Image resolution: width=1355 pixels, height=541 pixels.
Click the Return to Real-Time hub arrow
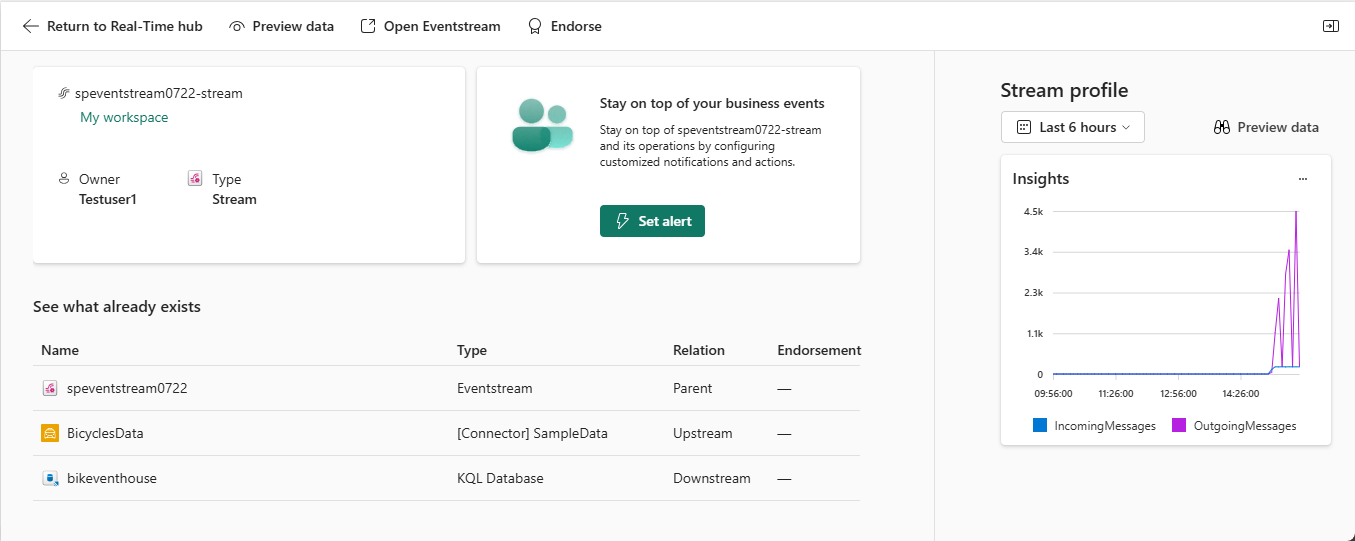tap(30, 26)
